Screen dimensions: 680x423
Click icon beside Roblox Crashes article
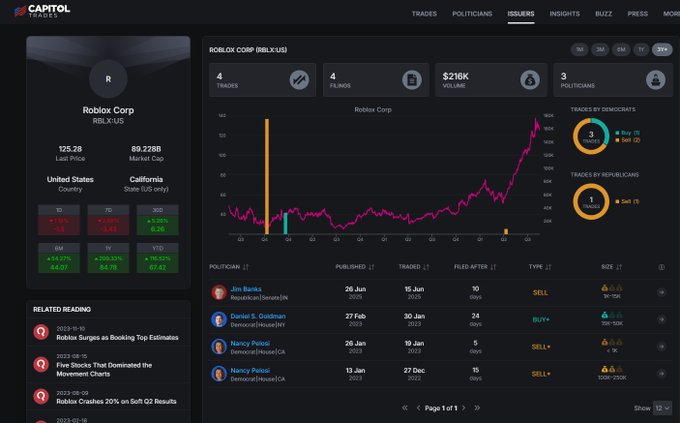tap(41, 397)
